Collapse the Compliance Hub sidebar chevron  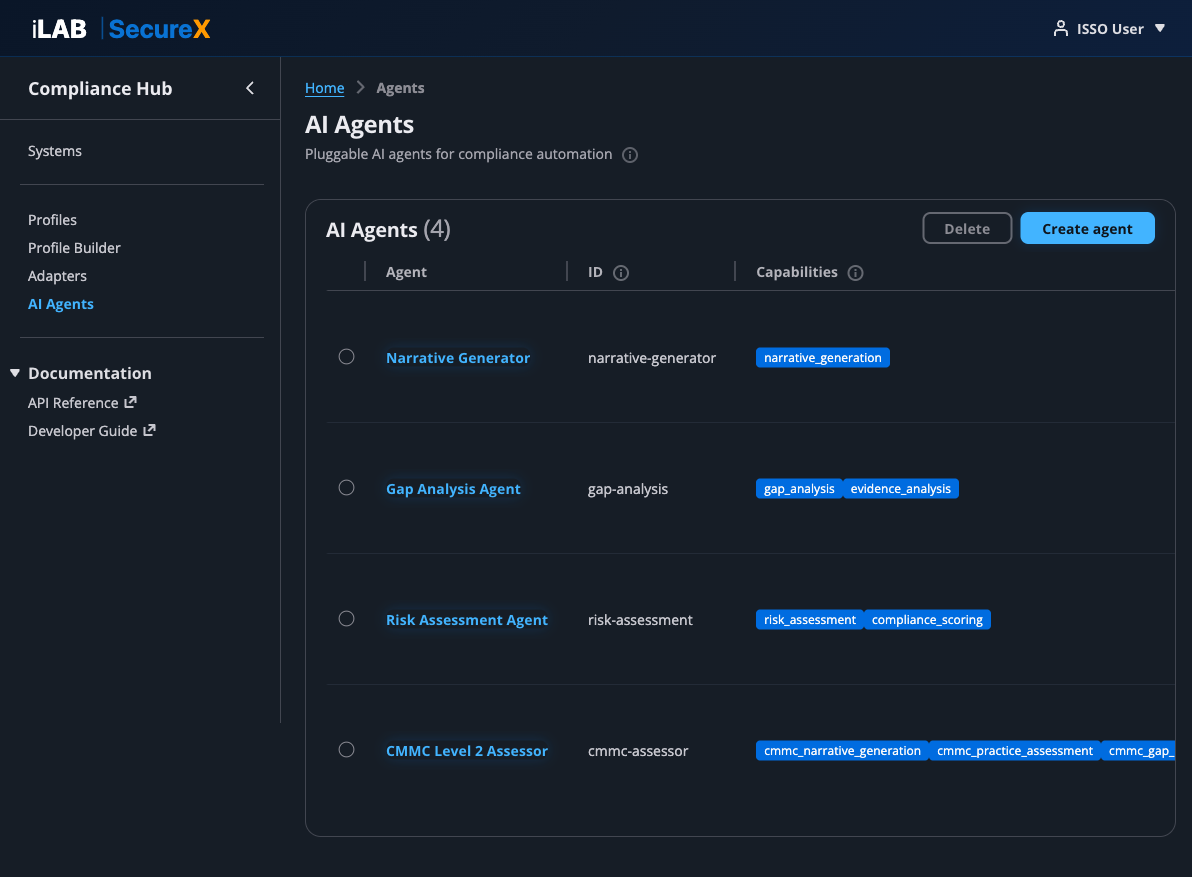249,88
